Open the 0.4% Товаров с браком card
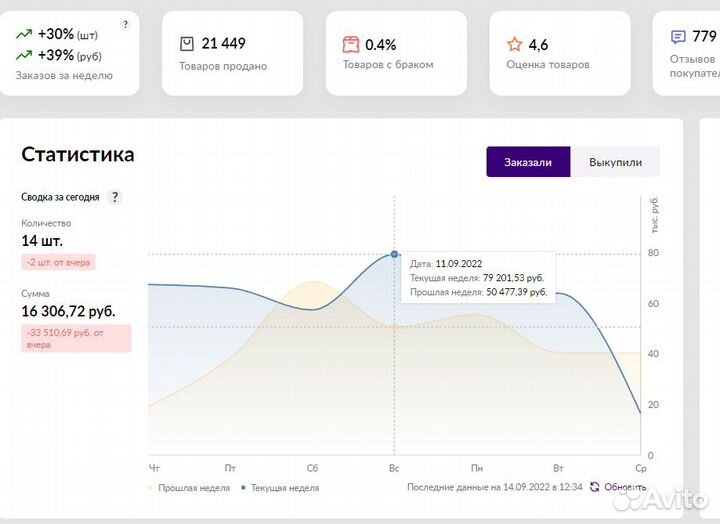 click(x=396, y=53)
